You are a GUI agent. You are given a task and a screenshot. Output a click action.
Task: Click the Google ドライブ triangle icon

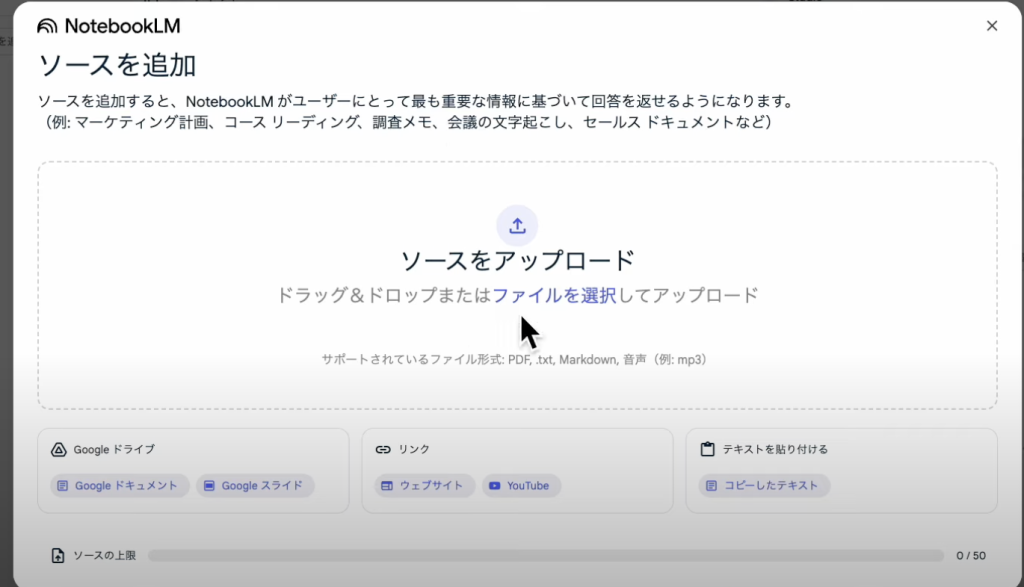[x=59, y=449]
